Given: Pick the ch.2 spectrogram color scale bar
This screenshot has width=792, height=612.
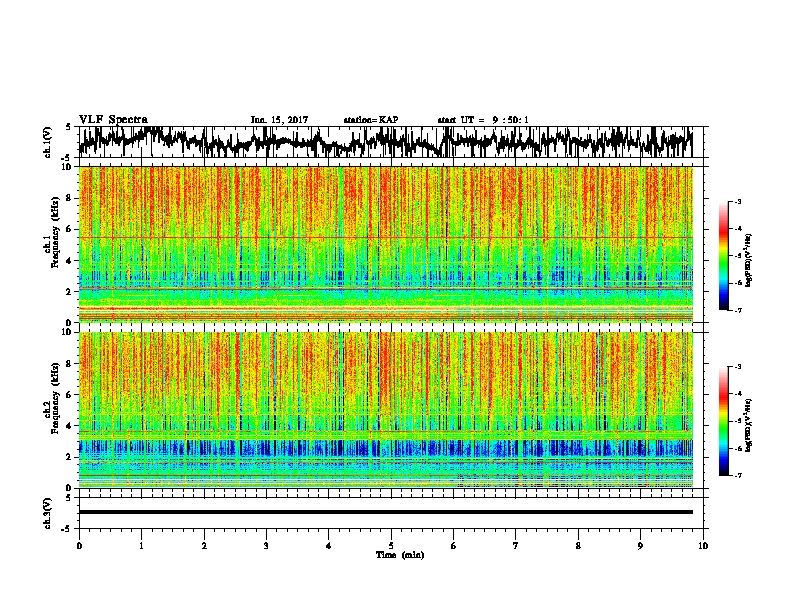Looking at the screenshot, I should [723, 421].
